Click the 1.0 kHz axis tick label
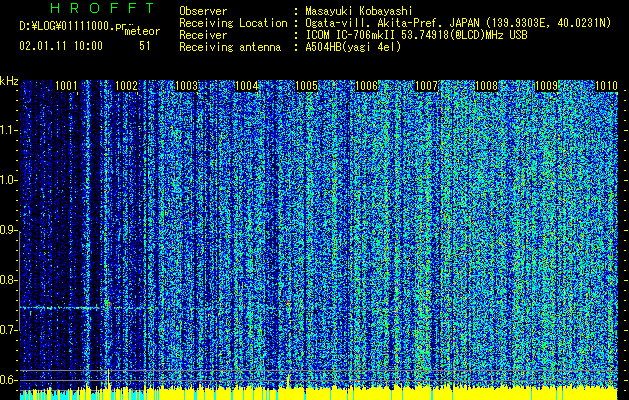629x400 pixels. click(x=8, y=180)
